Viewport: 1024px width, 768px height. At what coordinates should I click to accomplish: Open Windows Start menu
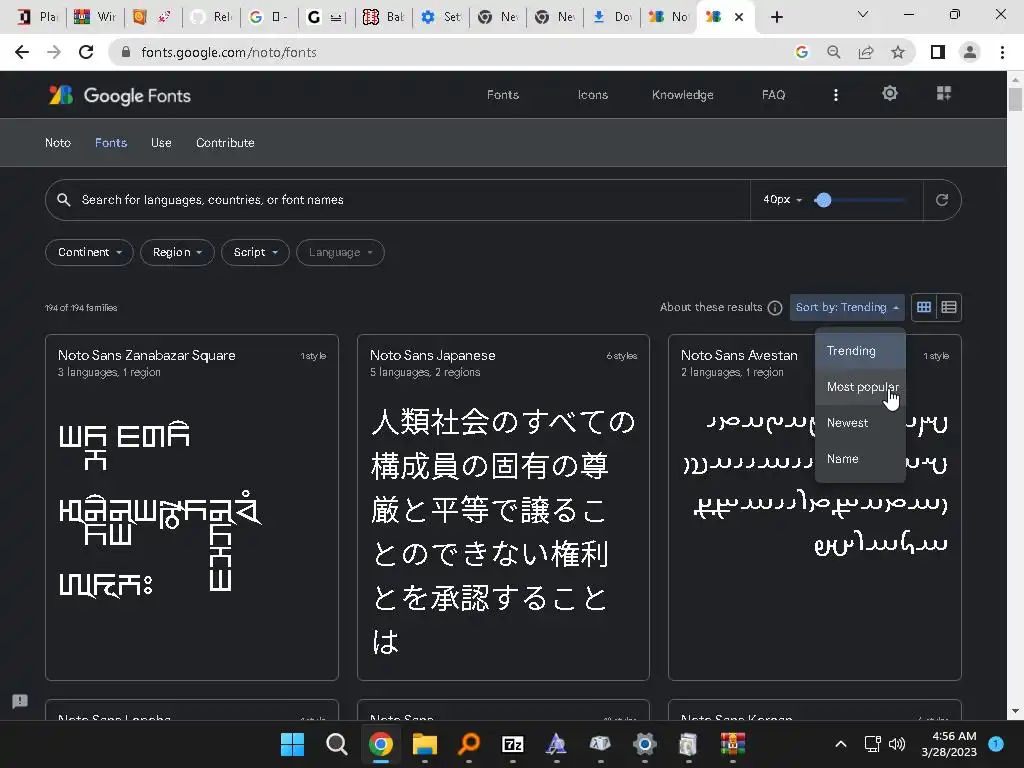click(292, 744)
